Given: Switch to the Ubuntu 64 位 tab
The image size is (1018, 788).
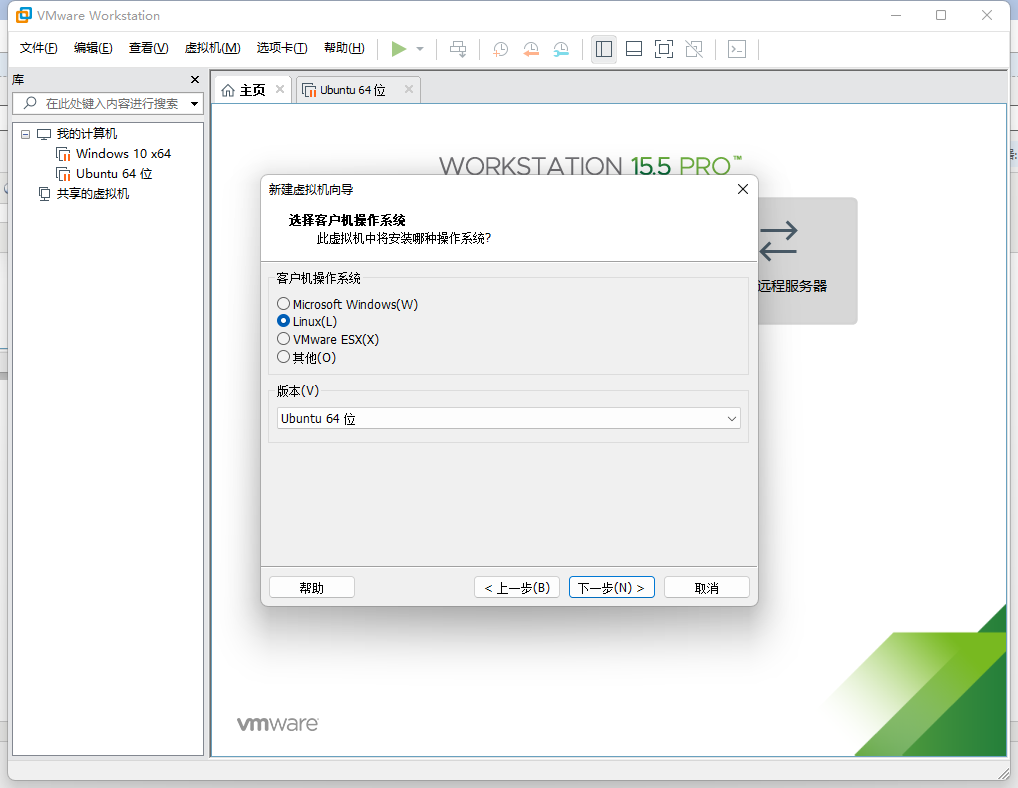Looking at the screenshot, I should point(358,90).
